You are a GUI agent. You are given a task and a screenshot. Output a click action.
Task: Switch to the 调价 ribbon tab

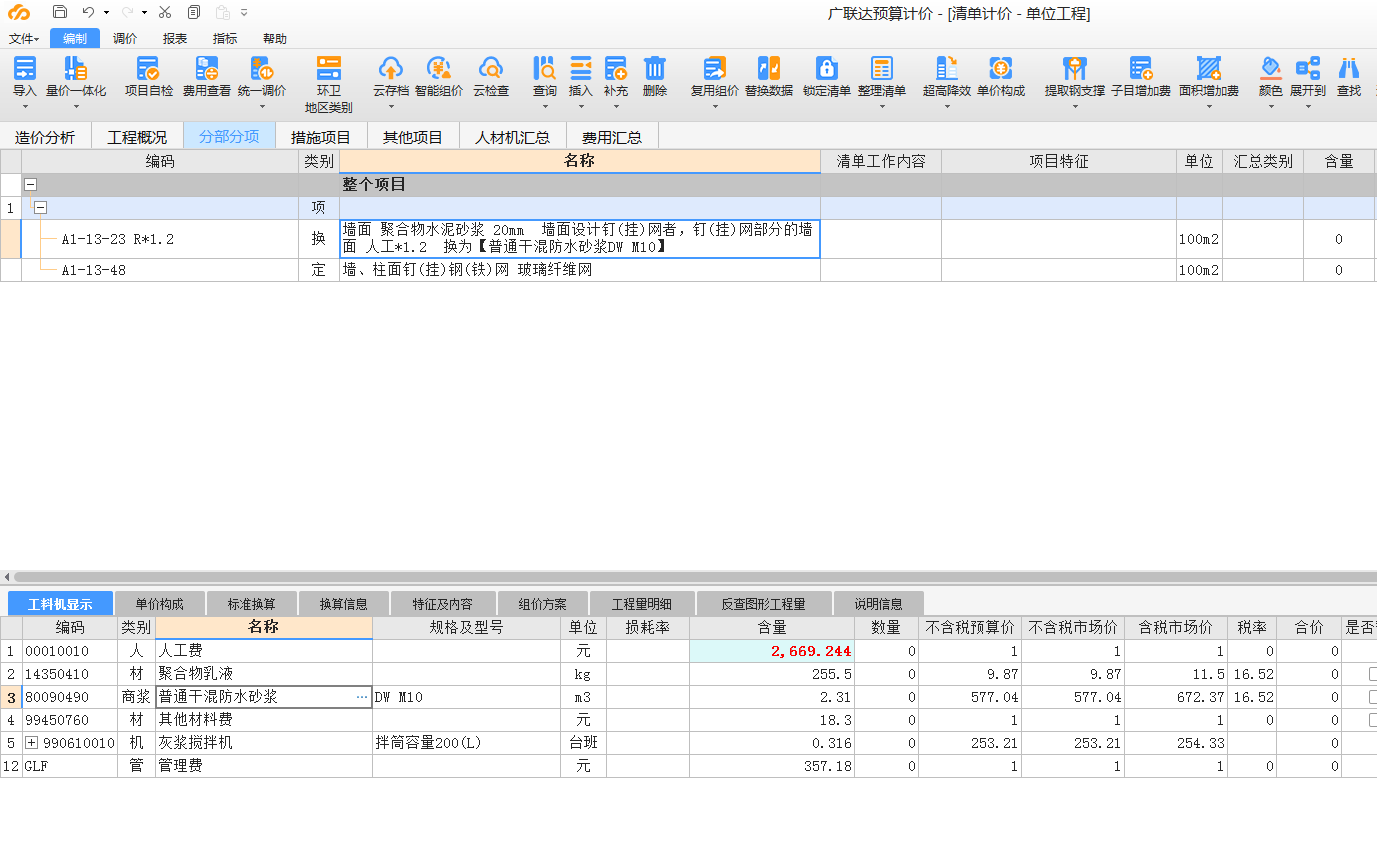[x=125, y=39]
